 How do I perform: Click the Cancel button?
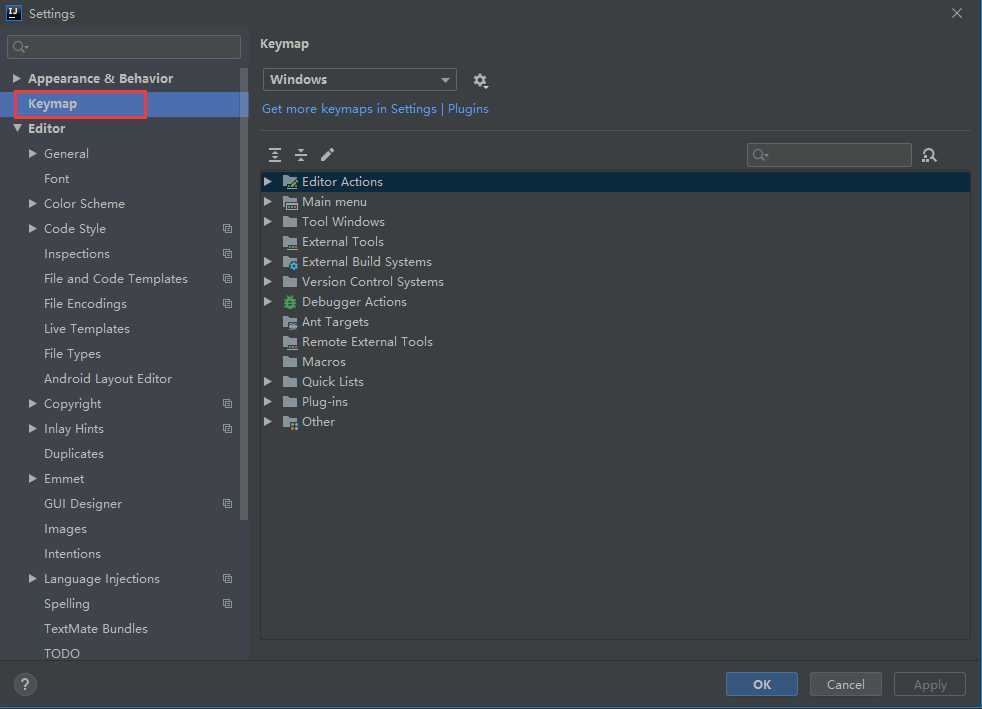[845, 684]
